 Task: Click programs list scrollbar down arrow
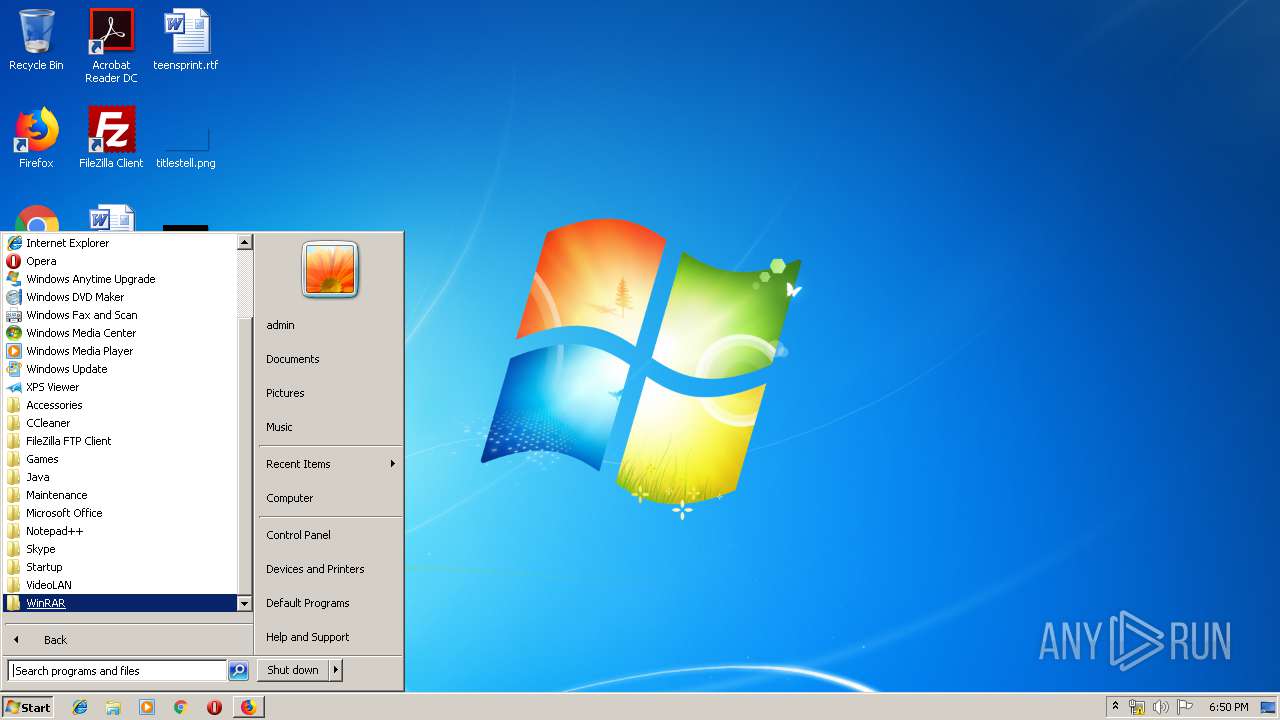[x=244, y=603]
